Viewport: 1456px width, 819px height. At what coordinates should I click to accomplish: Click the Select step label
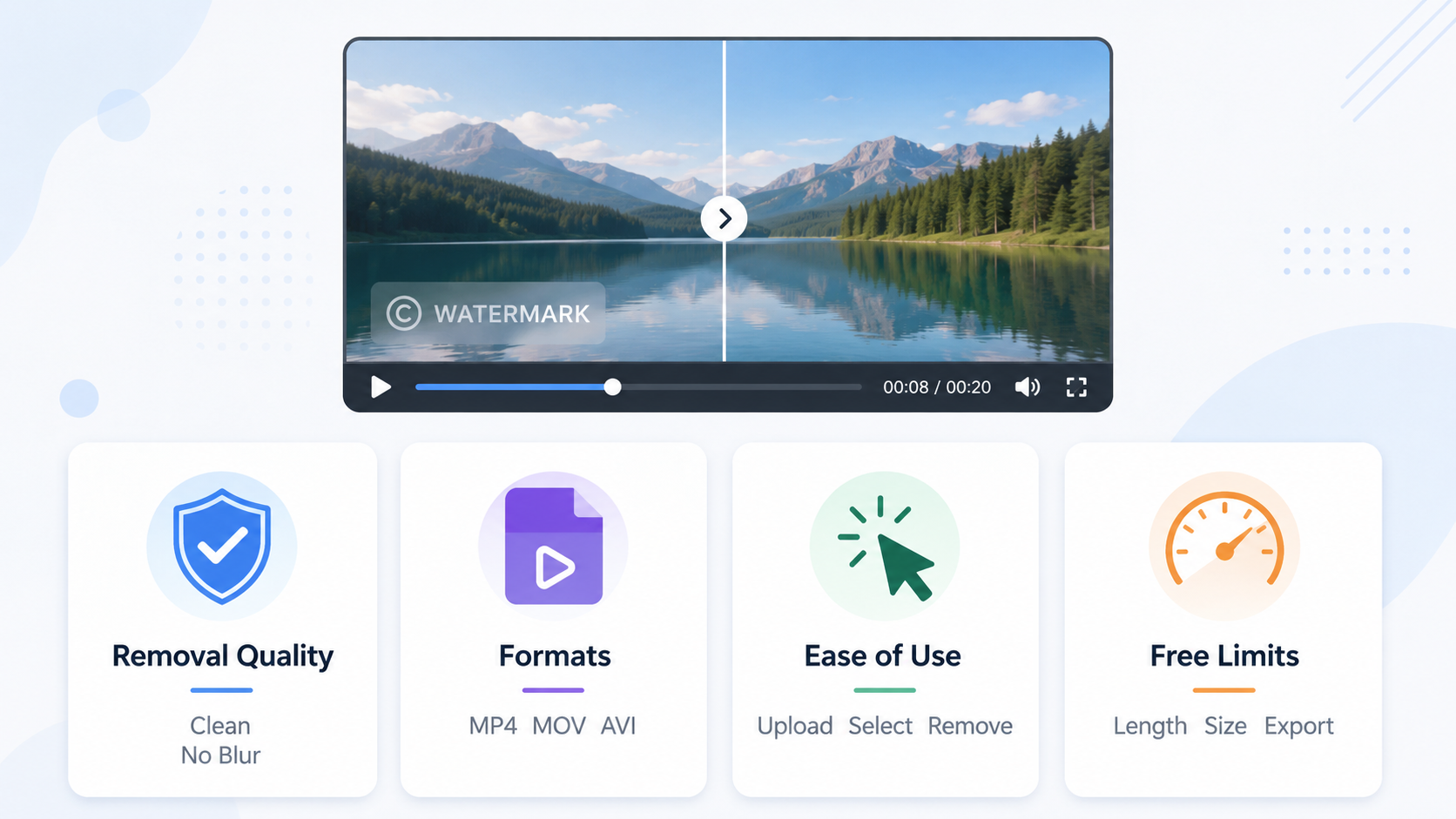pyautogui.click(x=880, y=726)
